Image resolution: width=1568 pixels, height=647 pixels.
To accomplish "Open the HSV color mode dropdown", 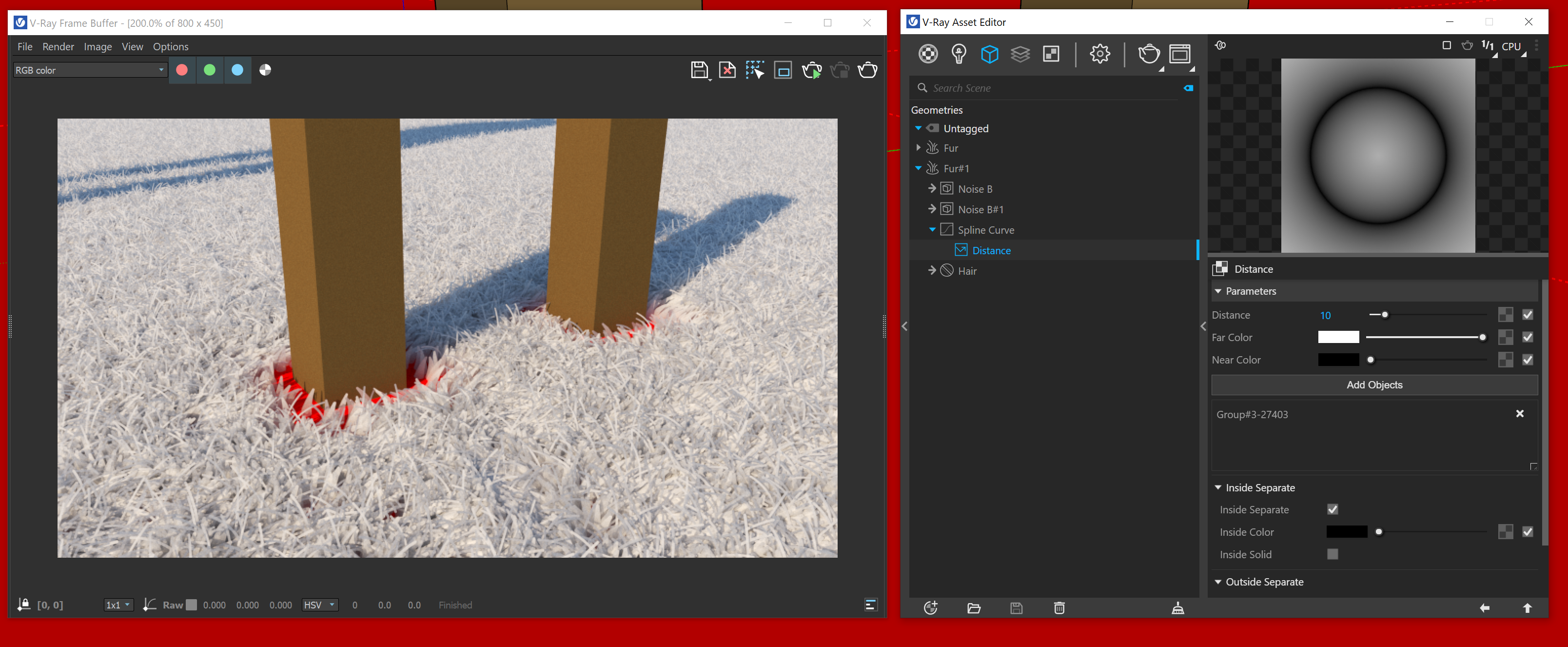I will pyautogui.click(x=320, y=605).
